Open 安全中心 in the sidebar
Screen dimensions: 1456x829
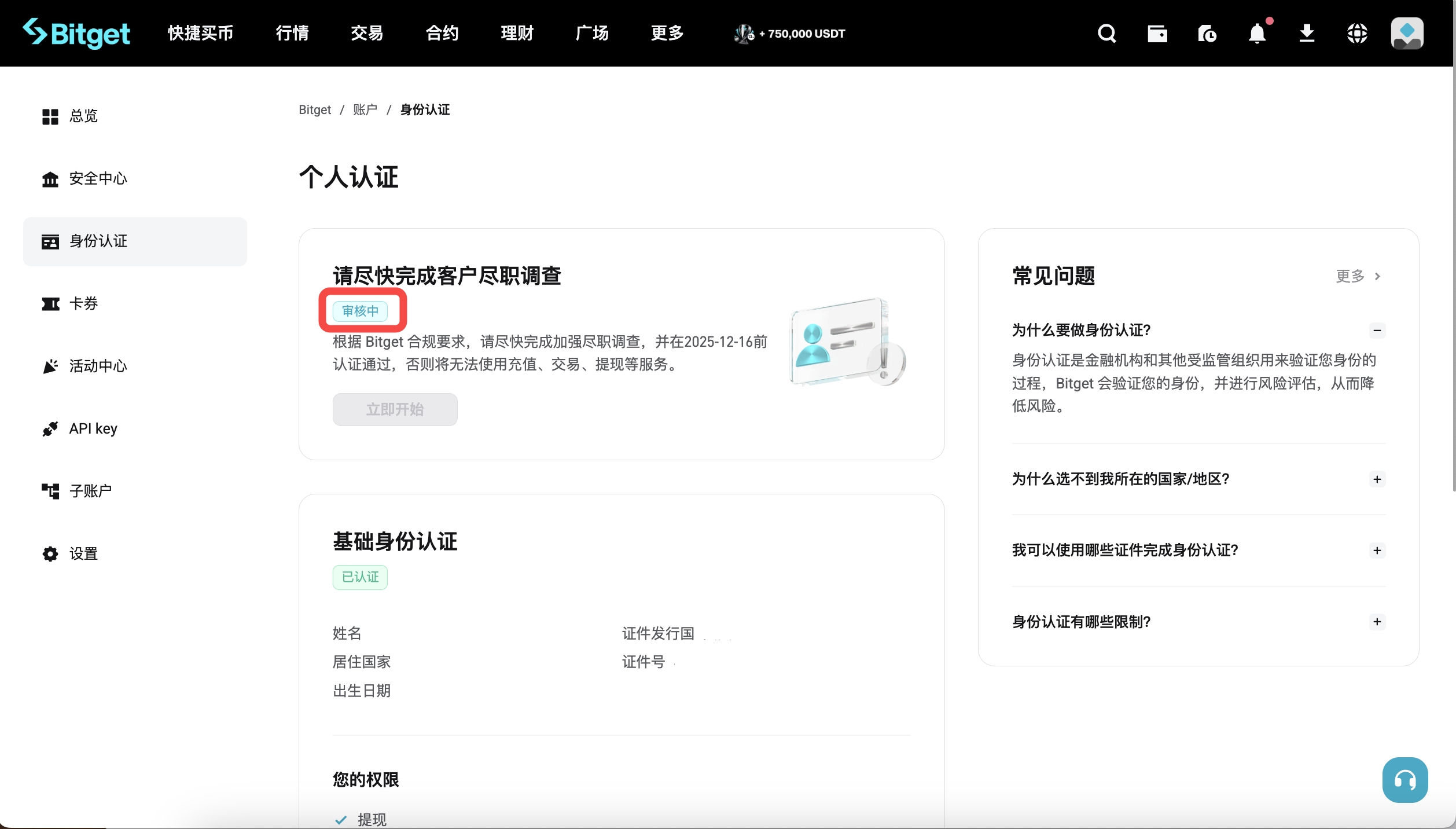click(98, 178)
